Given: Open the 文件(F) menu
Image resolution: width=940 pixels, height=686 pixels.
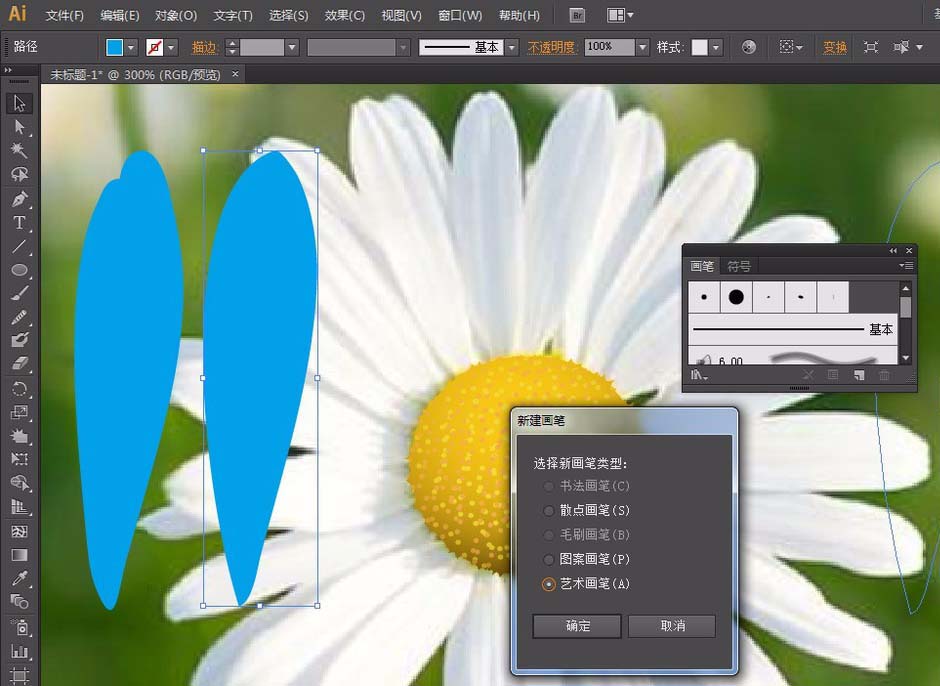Looking at the screenshot, I should point(65,16).
